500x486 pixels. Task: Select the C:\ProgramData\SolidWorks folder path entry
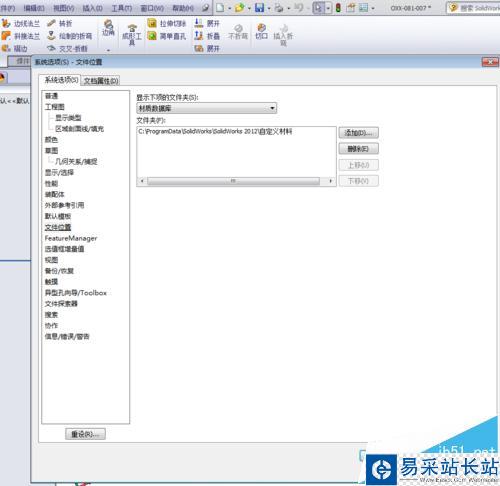point(215,131)
